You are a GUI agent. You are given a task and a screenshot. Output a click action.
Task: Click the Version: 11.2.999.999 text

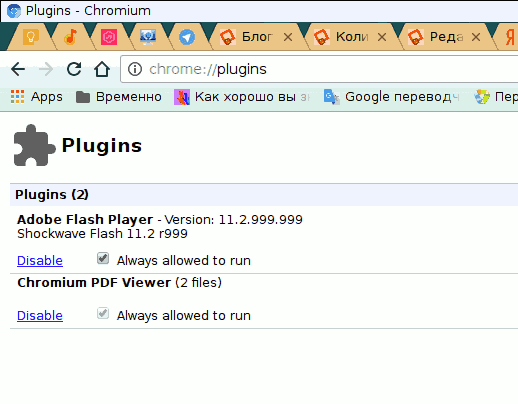coord(234,220)
